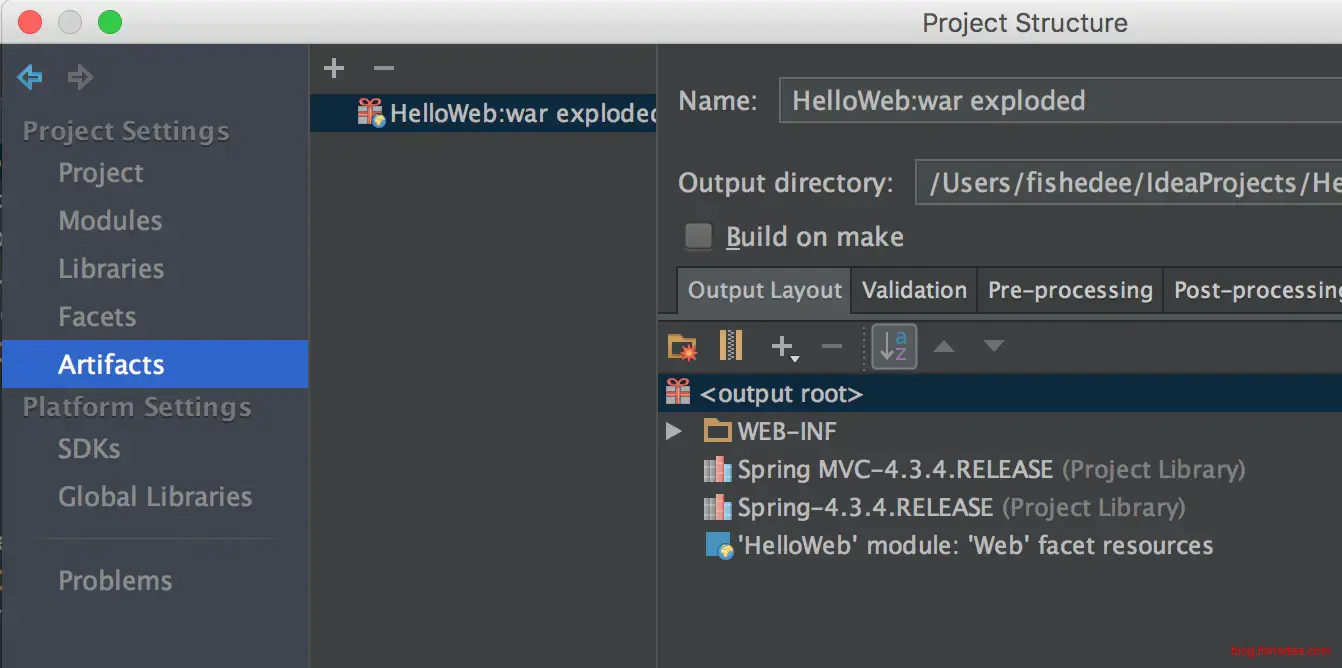
Task: Select Modules in Project Settings
Action: (x=110, y=221)
